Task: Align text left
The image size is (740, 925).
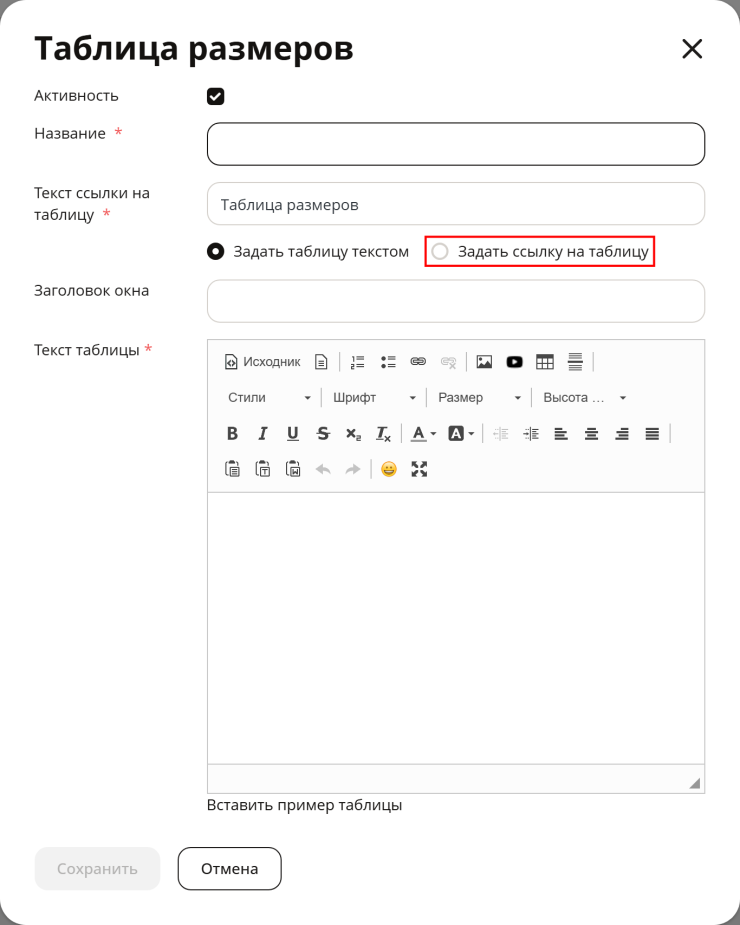Action: point(561,434)
